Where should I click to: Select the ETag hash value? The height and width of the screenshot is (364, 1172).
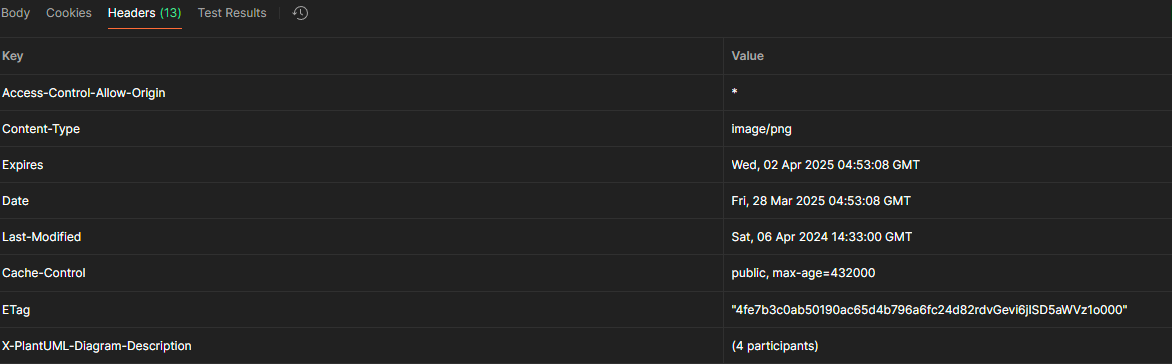(x=929, y=309)
